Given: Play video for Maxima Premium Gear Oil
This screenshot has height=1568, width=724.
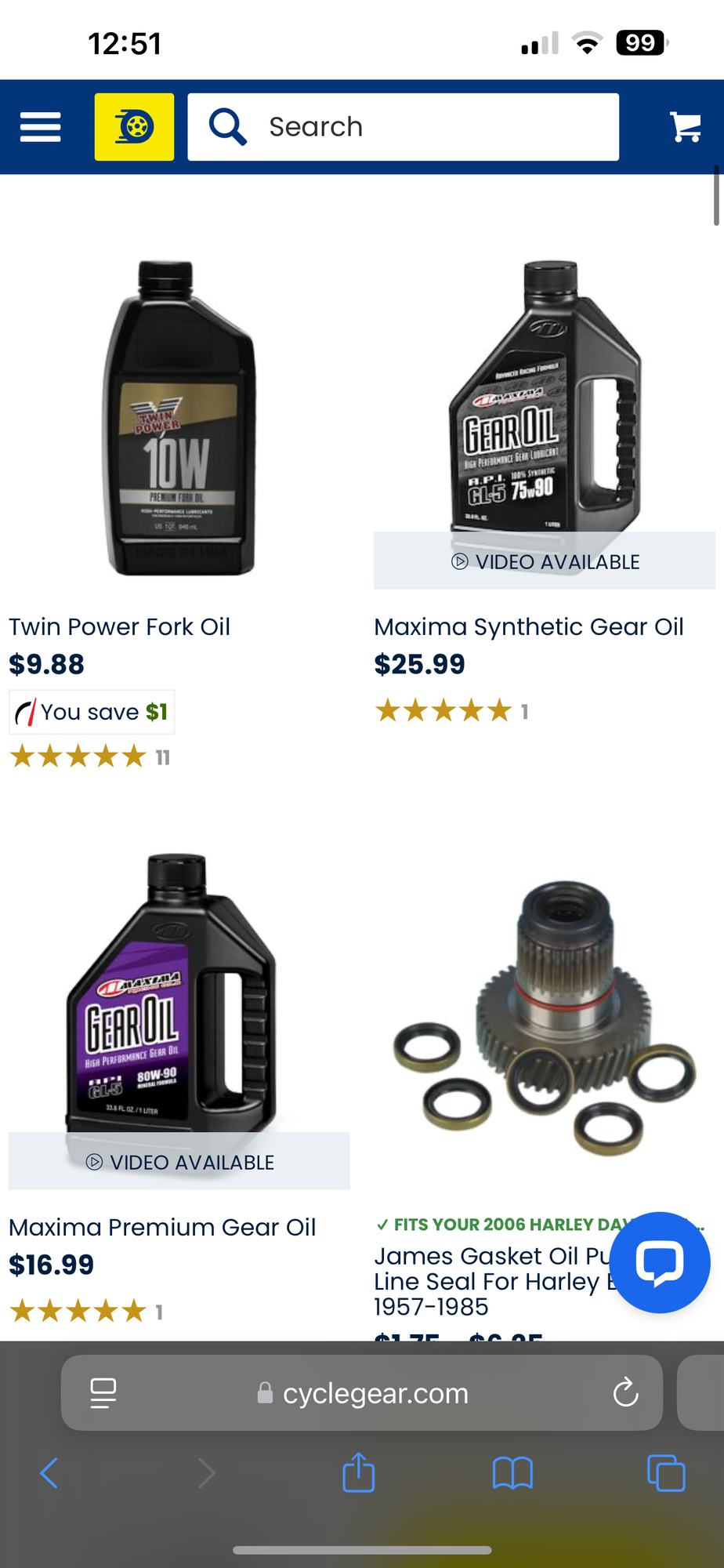Looking at the screenshot, I should coord(179,1162).
